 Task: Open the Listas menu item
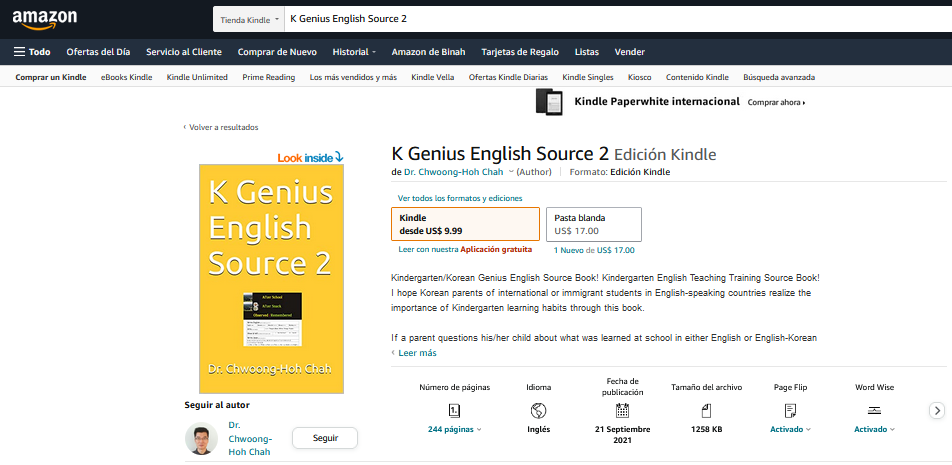click(x=586, y=52)
